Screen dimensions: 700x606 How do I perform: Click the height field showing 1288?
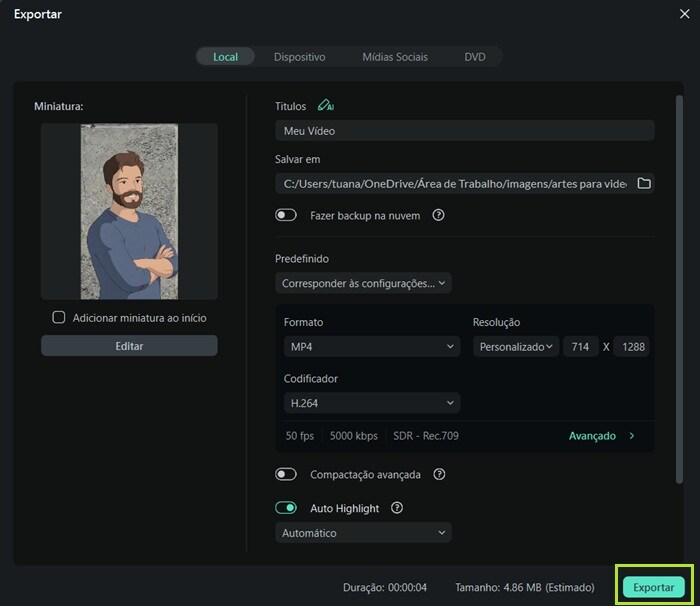633,347
